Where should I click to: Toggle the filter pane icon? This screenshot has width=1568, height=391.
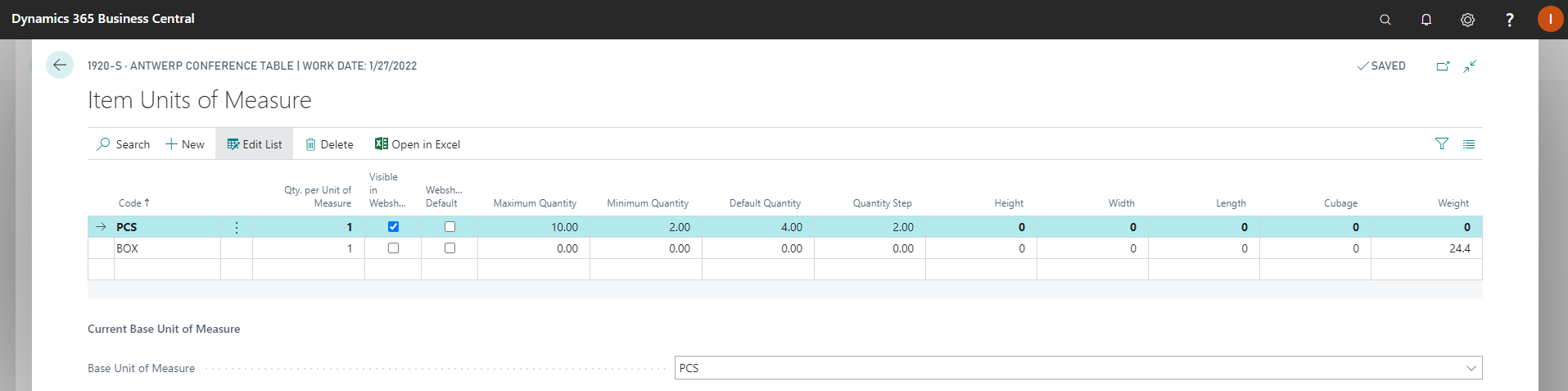[1442, 143]
